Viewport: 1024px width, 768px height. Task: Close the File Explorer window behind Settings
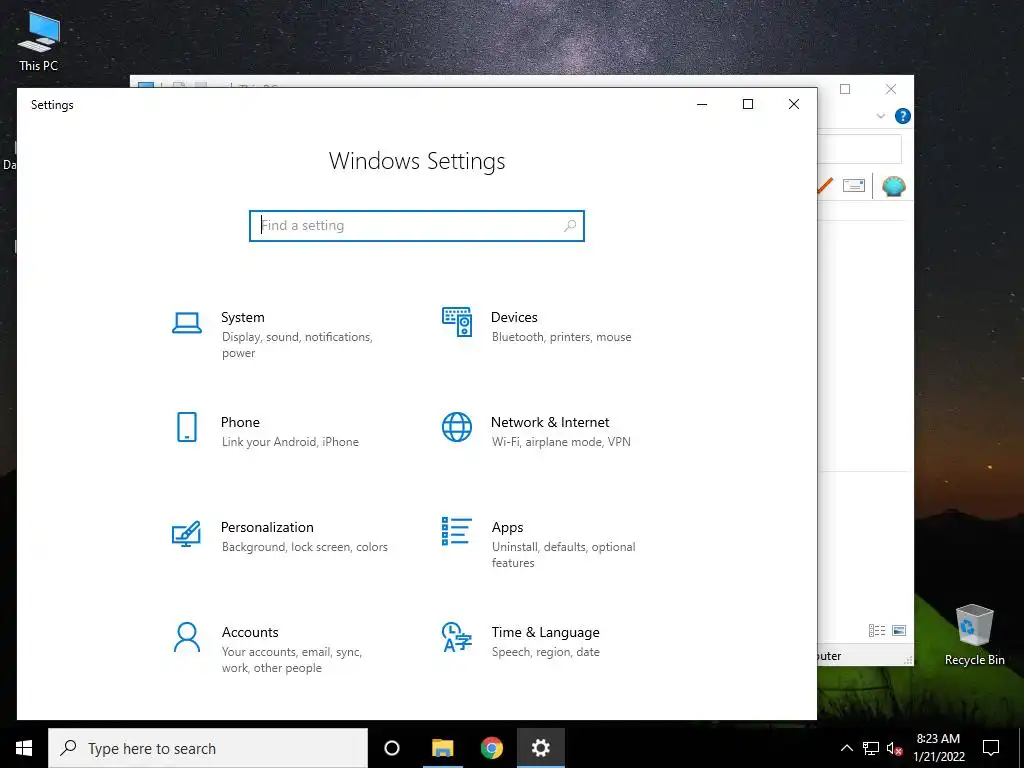click(x=891, y=89)
